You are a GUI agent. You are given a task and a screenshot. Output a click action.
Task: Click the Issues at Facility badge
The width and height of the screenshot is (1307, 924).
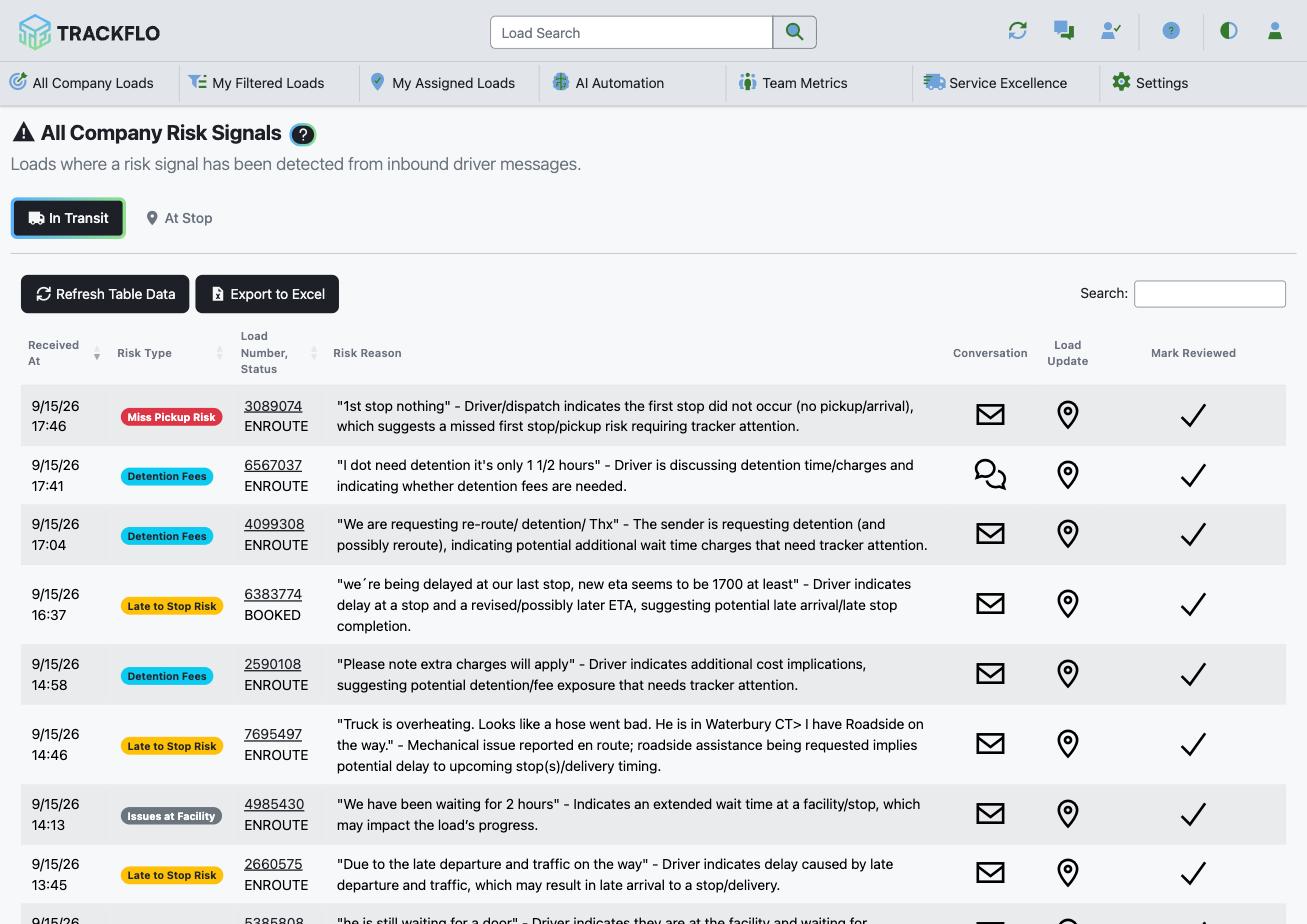171,816
